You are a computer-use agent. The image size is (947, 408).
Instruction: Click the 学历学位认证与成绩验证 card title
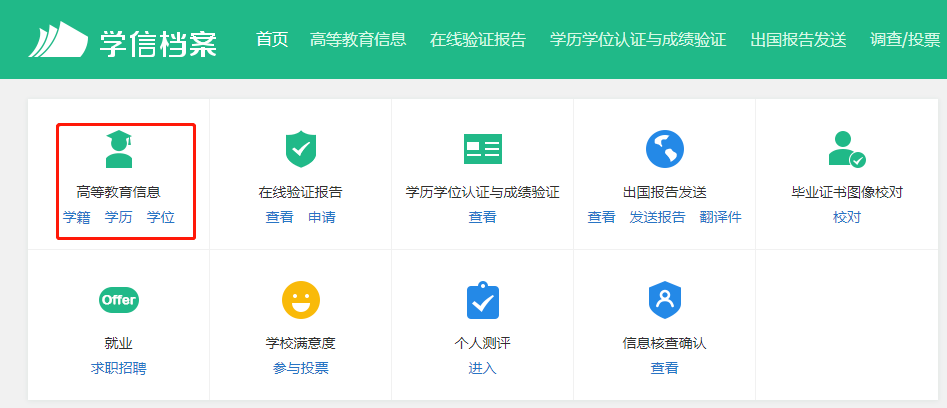tap(483, 193)
